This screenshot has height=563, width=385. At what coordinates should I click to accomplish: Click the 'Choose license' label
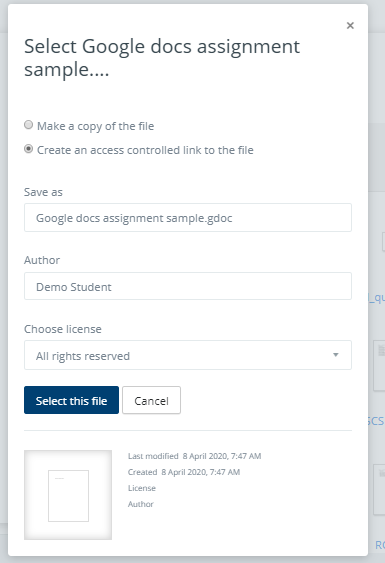63,329
